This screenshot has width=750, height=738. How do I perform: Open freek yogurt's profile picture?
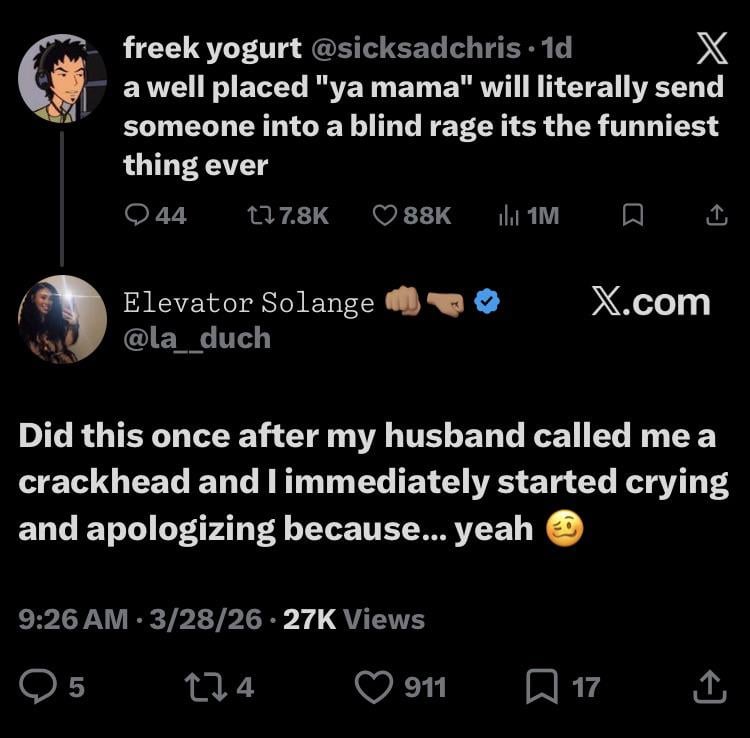point(62,78)
